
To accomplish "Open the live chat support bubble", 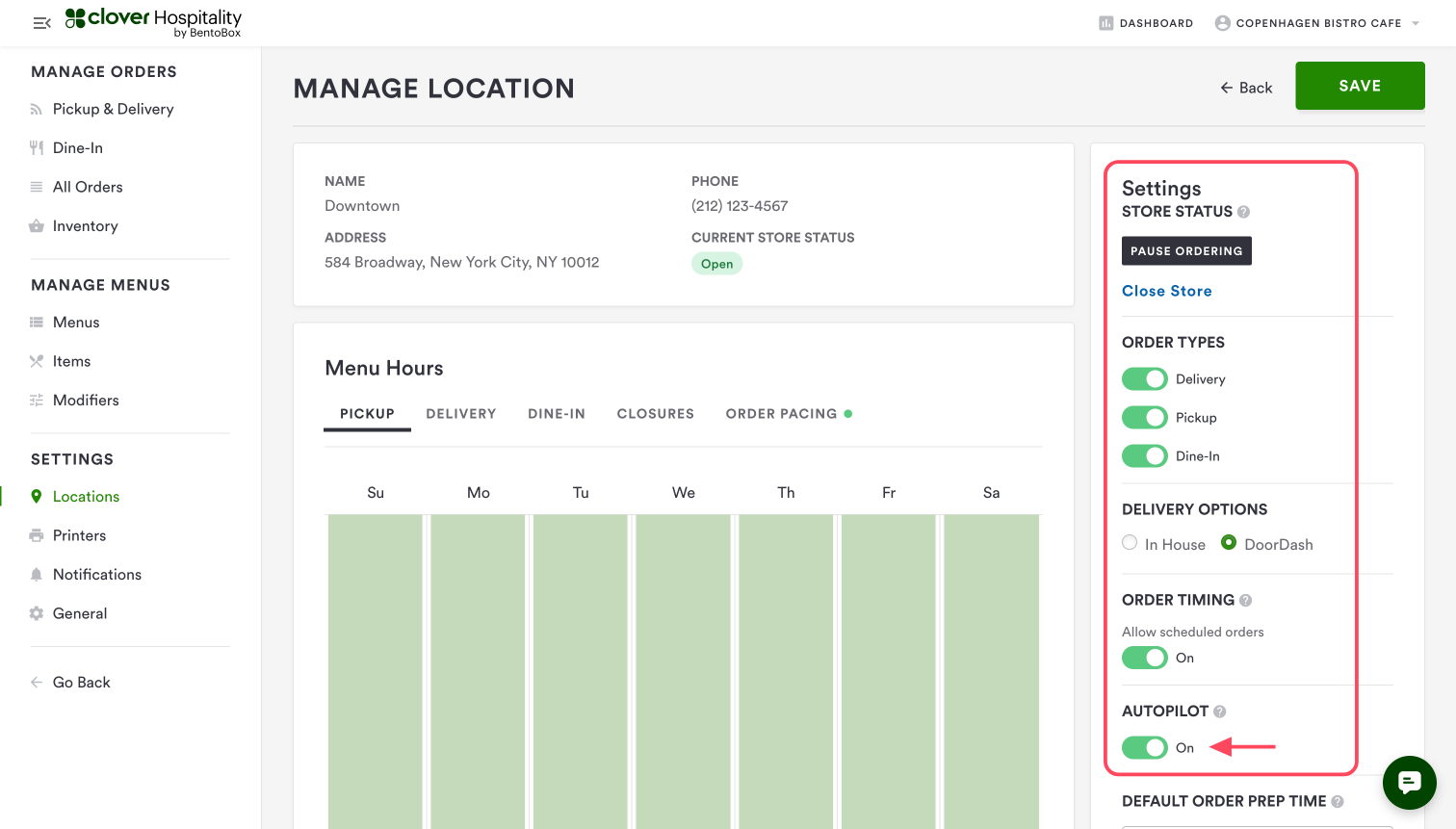I will click(x=1409, y=782).
